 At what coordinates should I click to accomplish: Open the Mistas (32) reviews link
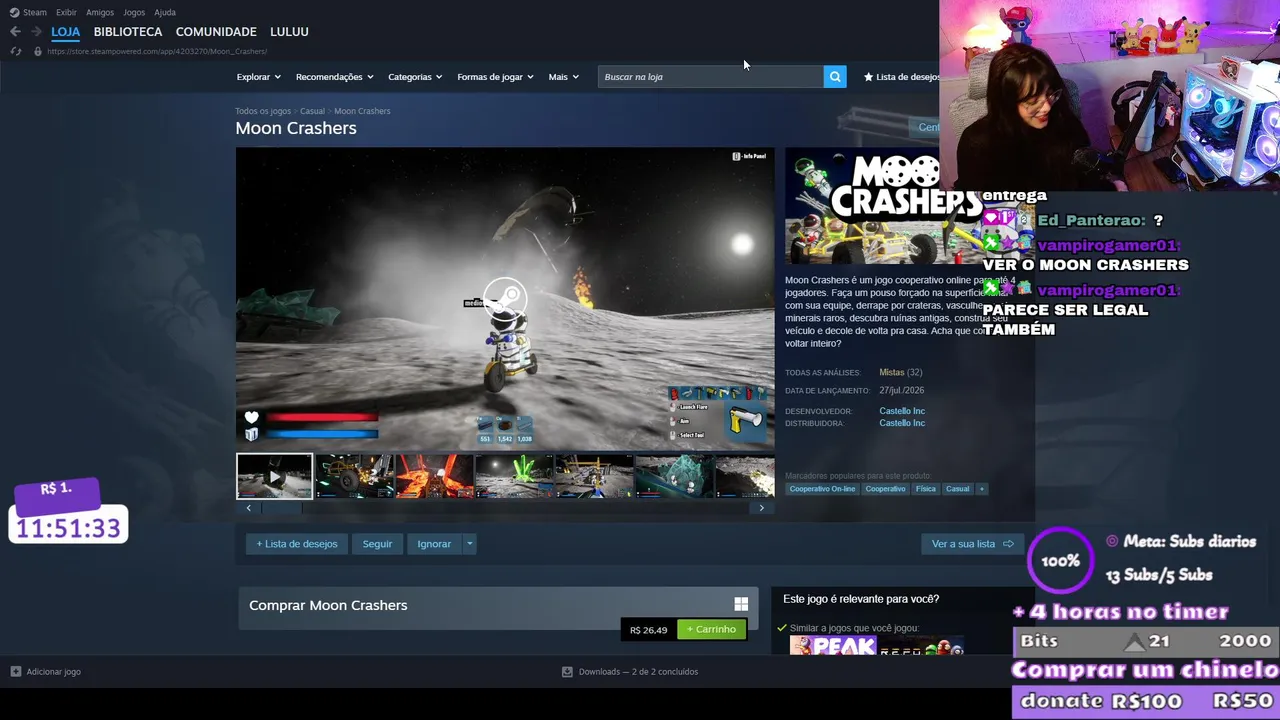[x=900, y=373]
